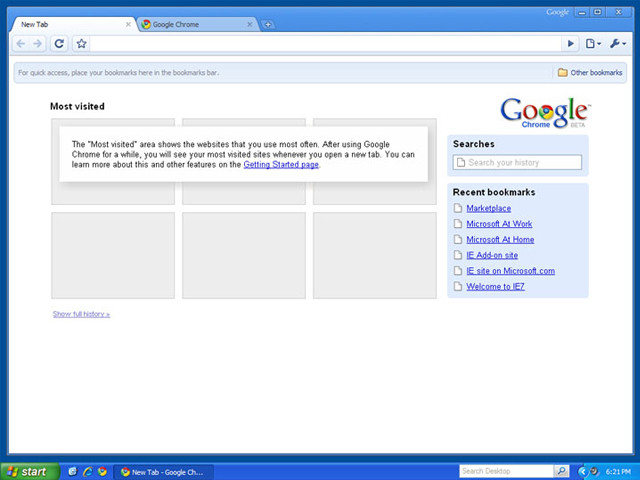Click the Go play-arrow button

(571, 43)
